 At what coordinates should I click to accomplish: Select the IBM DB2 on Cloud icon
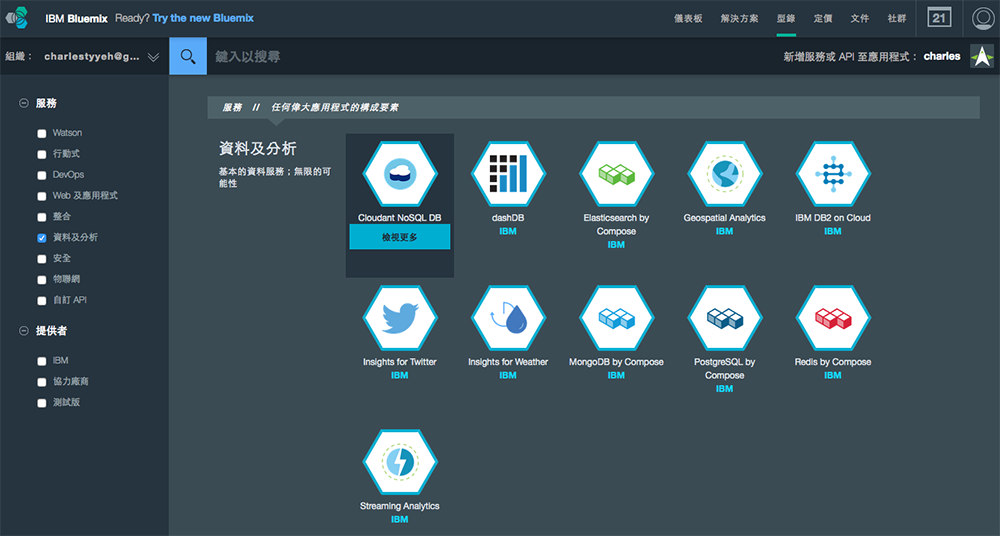[x=832, y=174]
